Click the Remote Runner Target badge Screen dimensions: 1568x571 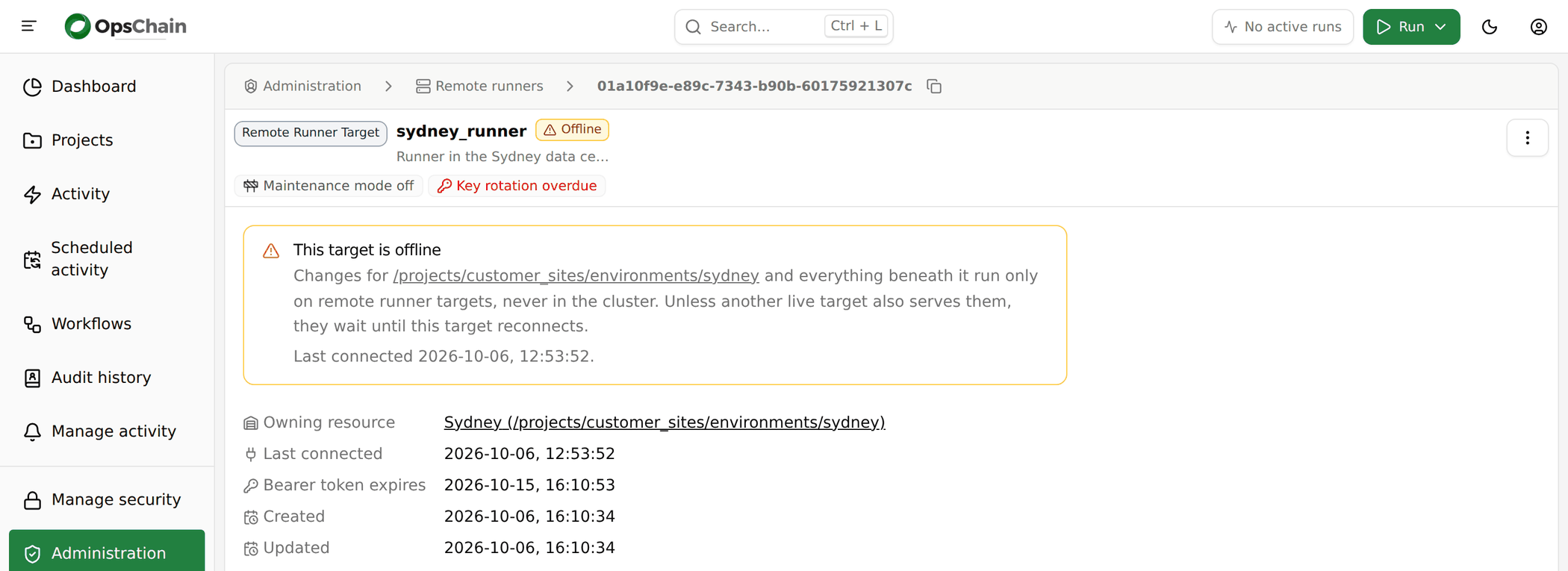311,133
